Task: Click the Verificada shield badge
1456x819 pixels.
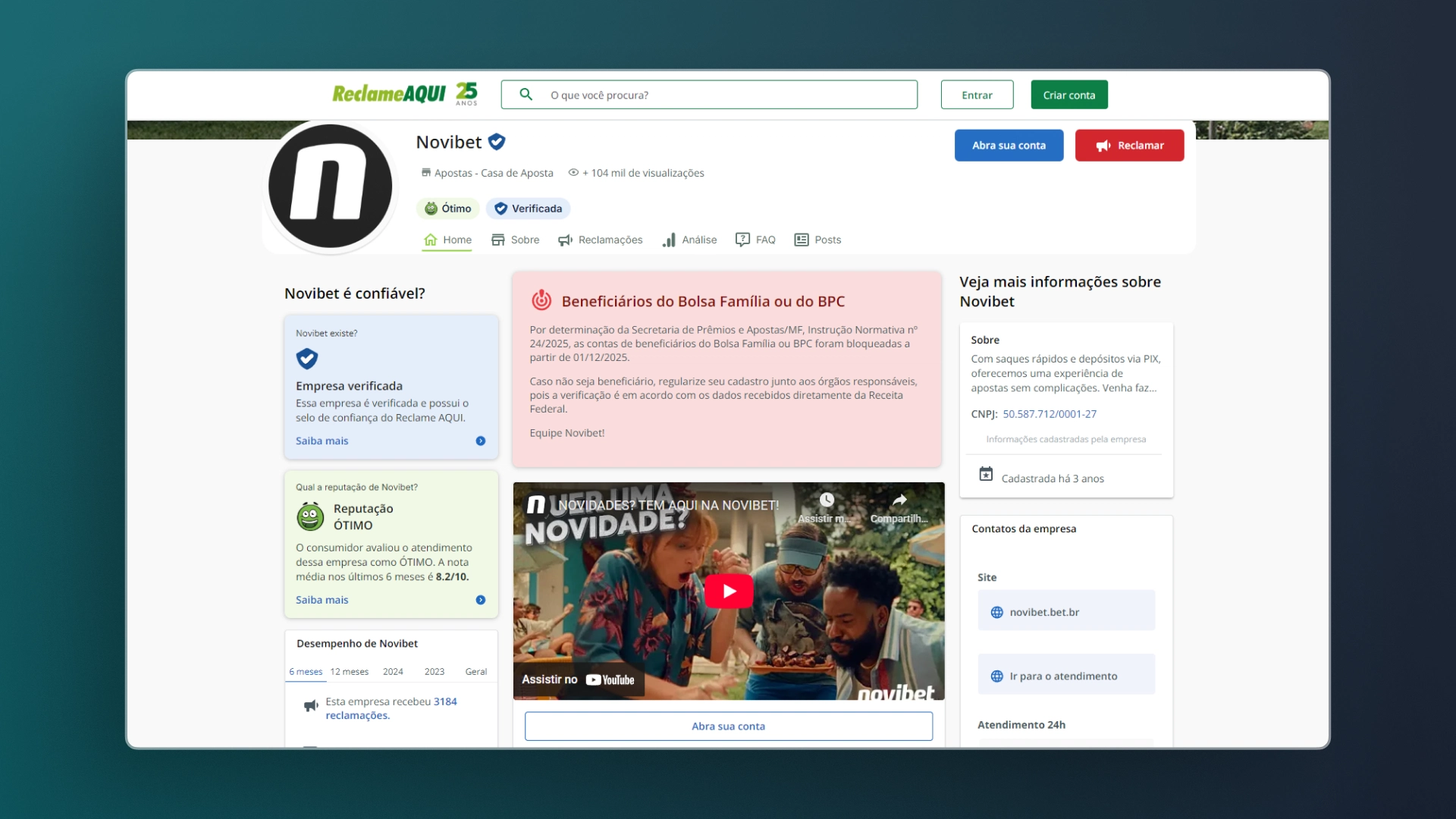Action: pyautogui.click(x=528, y=209)
